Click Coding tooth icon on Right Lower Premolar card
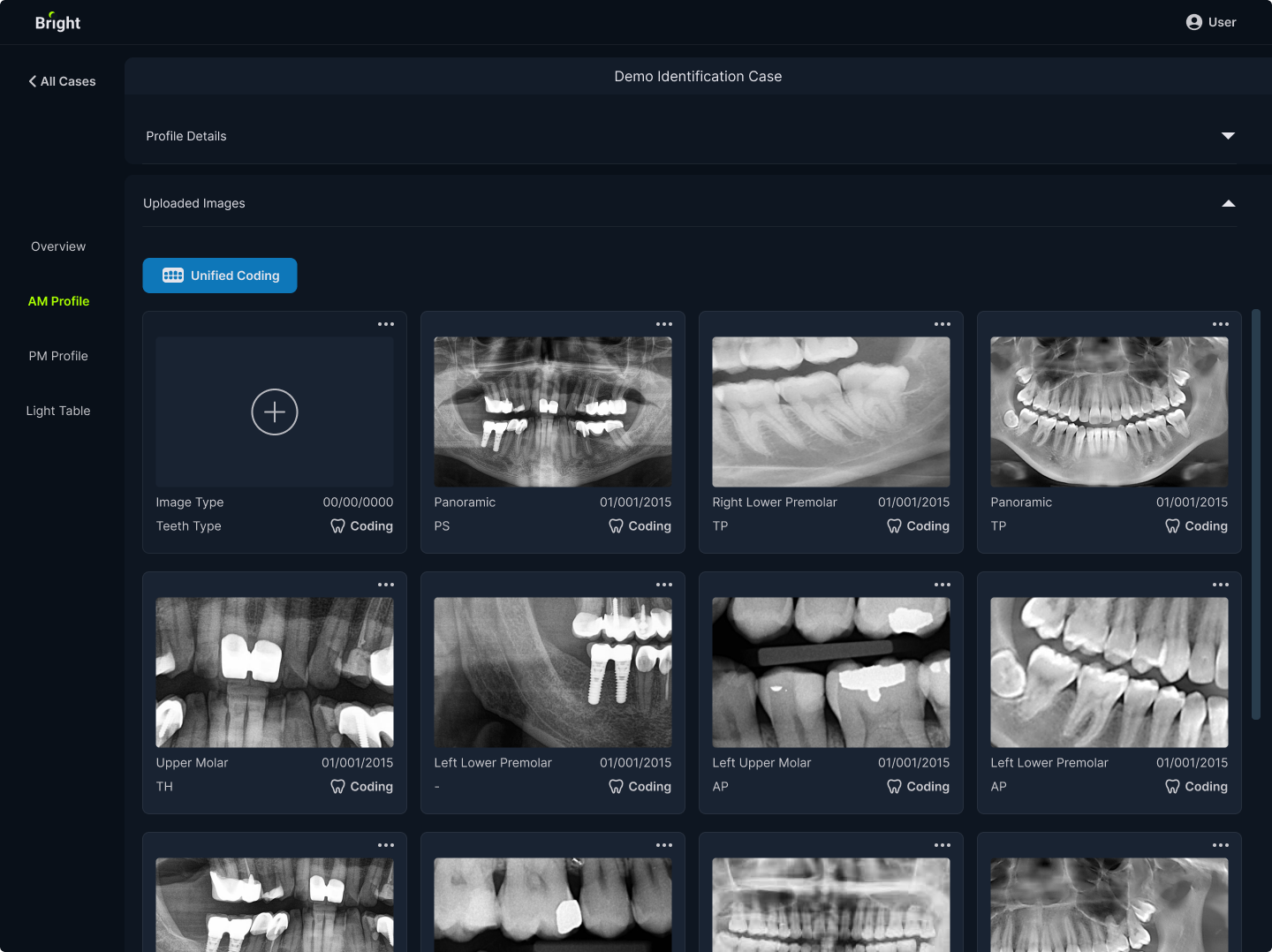Viewport: 1272px width, 952px height. click(894, 526)
